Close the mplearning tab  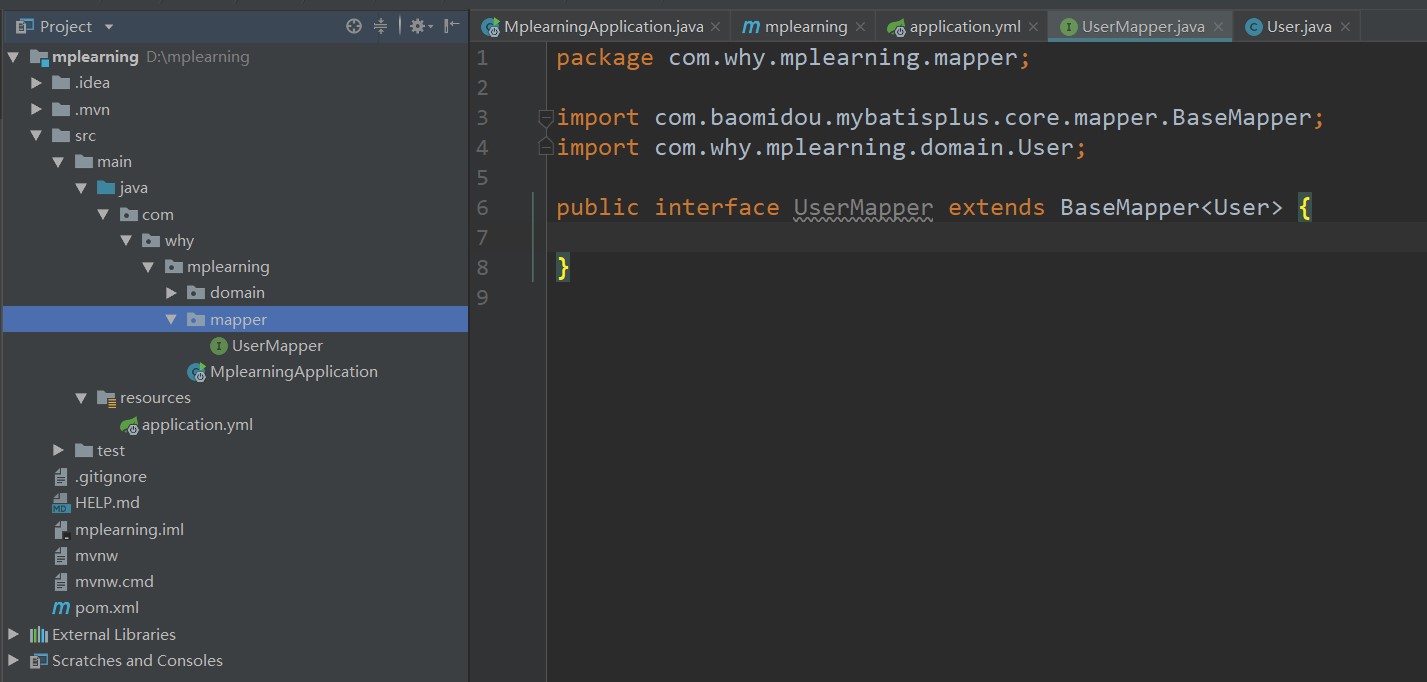pos(861,27)
